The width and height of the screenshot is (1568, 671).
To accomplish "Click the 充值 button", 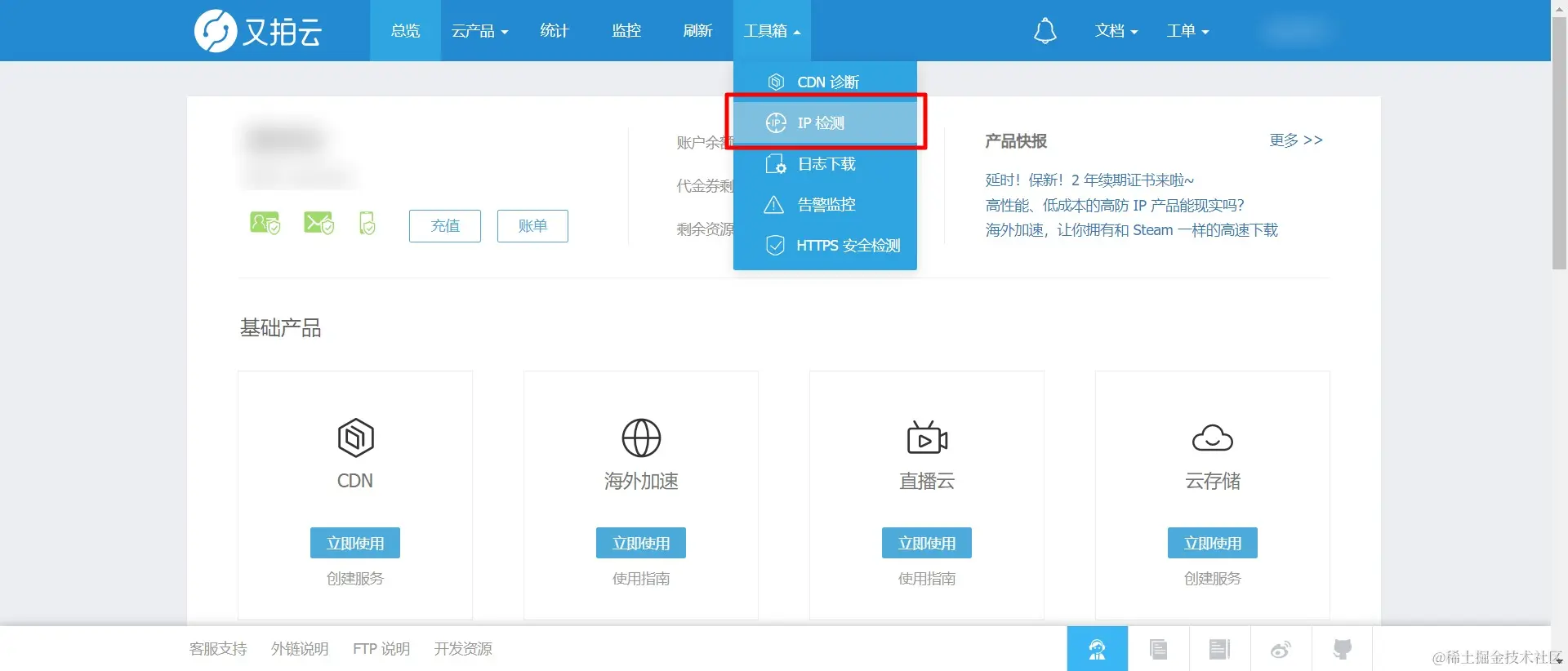I will click(445, 226).
